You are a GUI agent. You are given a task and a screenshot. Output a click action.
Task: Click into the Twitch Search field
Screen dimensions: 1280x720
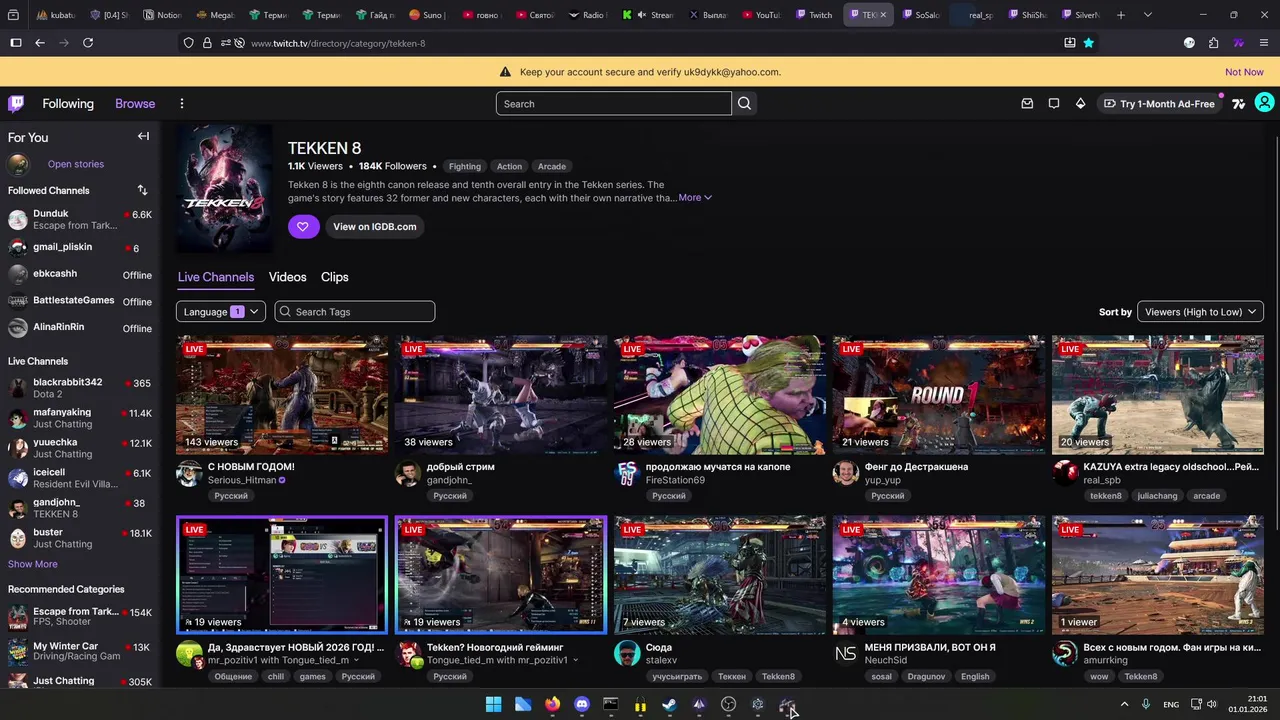tap(614, 103)
